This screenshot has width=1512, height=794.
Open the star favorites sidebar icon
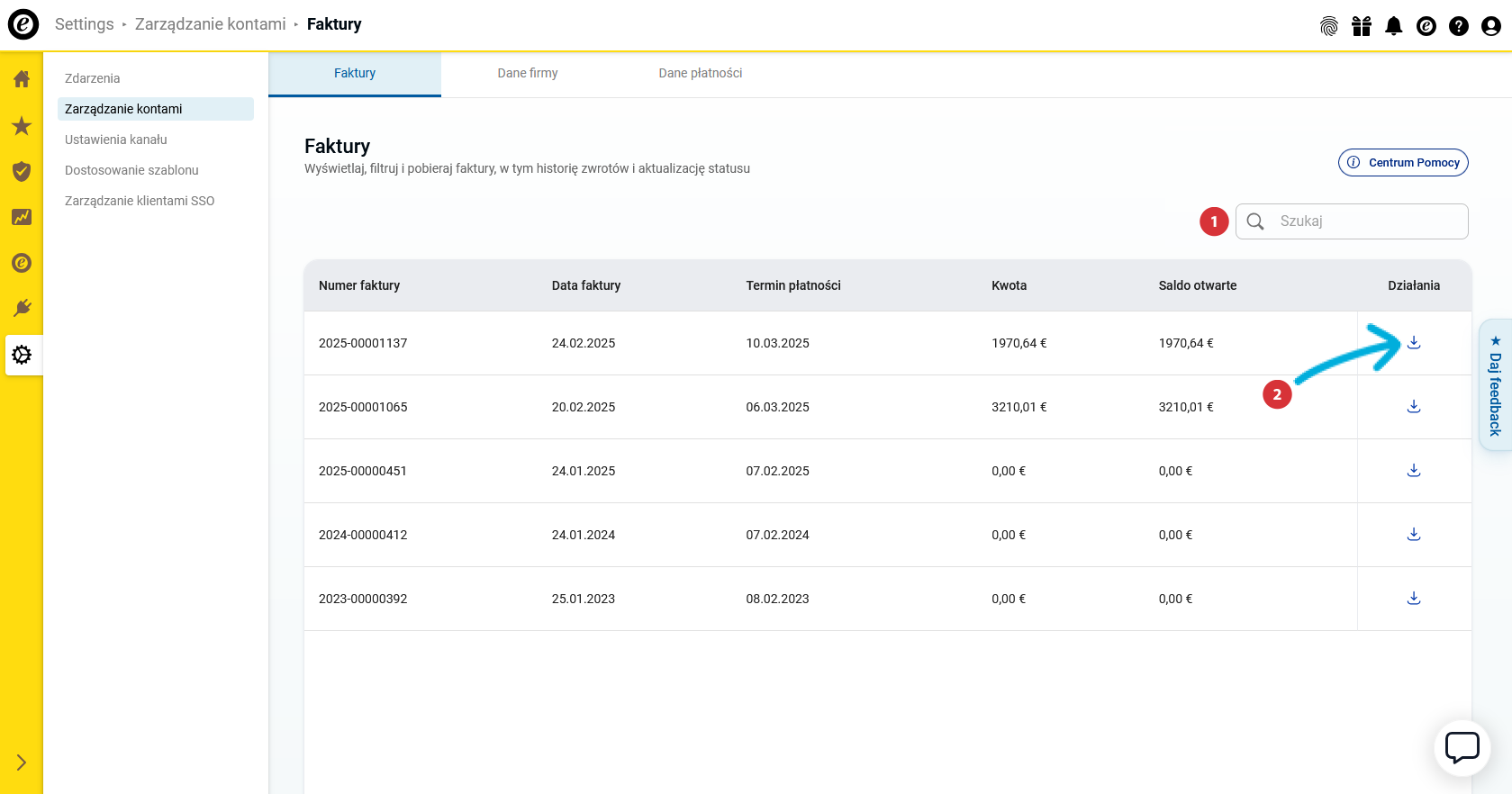[x=22, y=126]
